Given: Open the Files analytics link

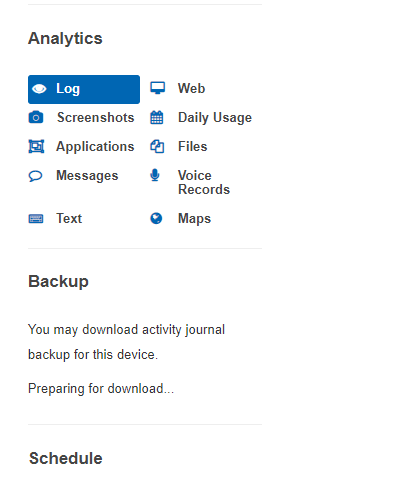Looking at the screenshot, I should tap(192, 146).
